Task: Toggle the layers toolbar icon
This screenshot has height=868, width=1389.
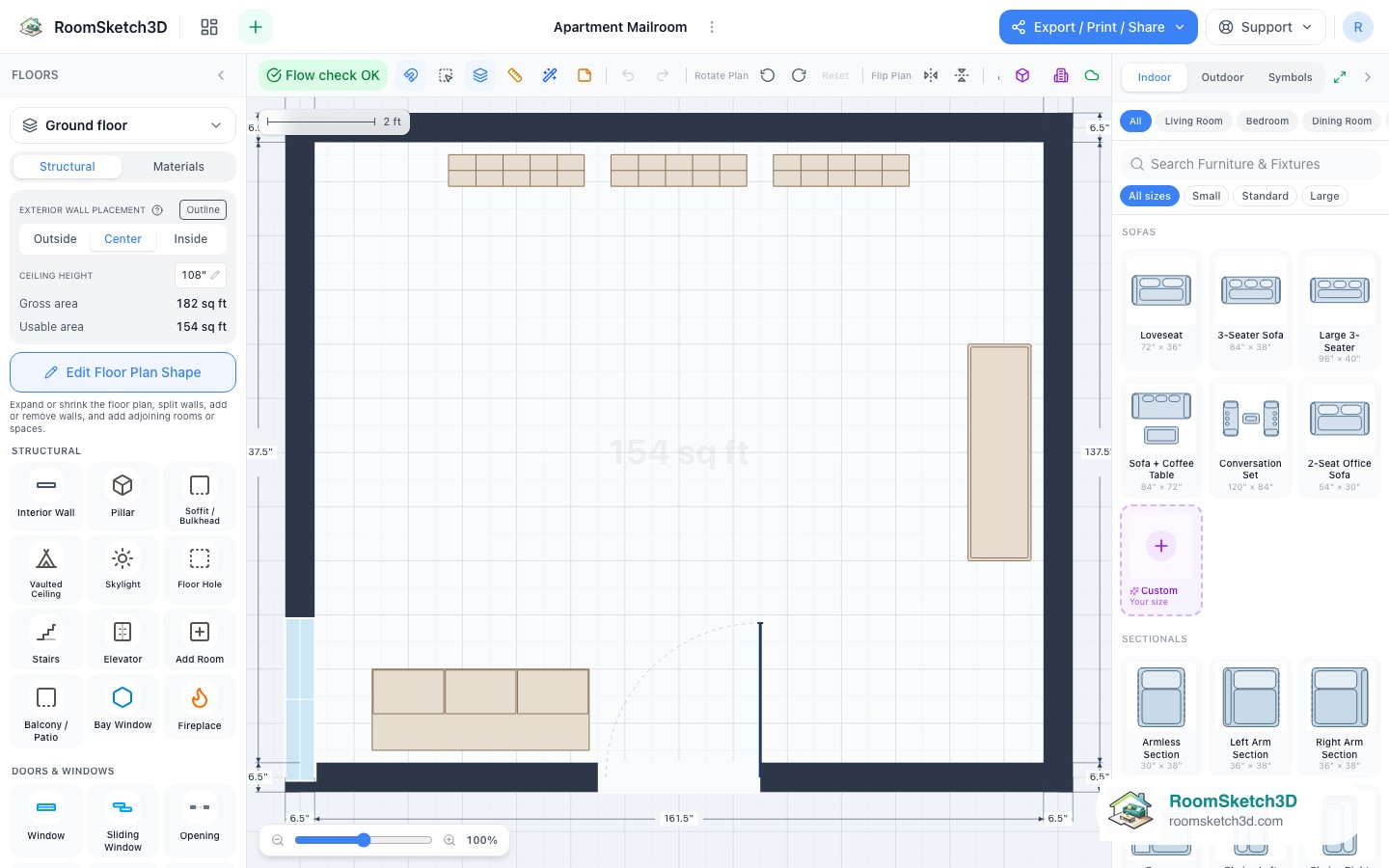Action: click(480, 75)
